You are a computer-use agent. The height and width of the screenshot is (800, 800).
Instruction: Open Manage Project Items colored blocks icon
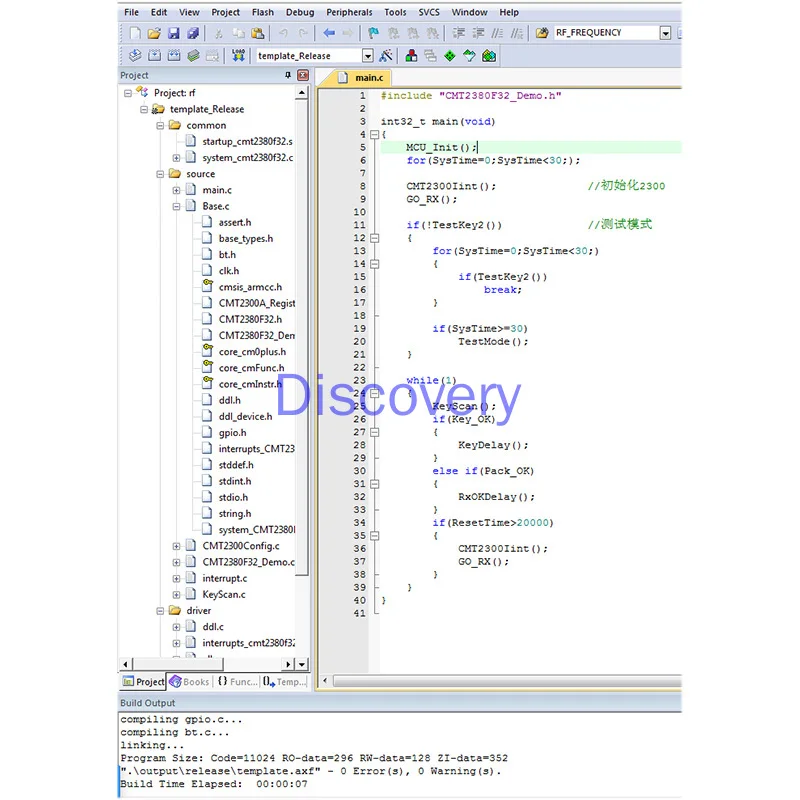[411, 56]
